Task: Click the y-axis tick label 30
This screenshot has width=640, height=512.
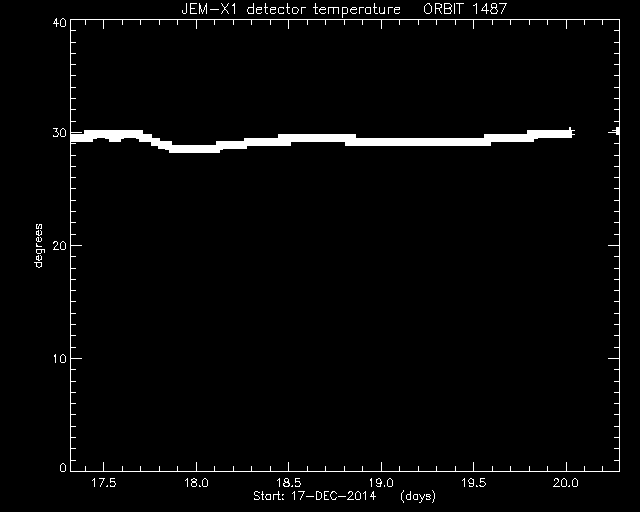Action: point(60,133)
